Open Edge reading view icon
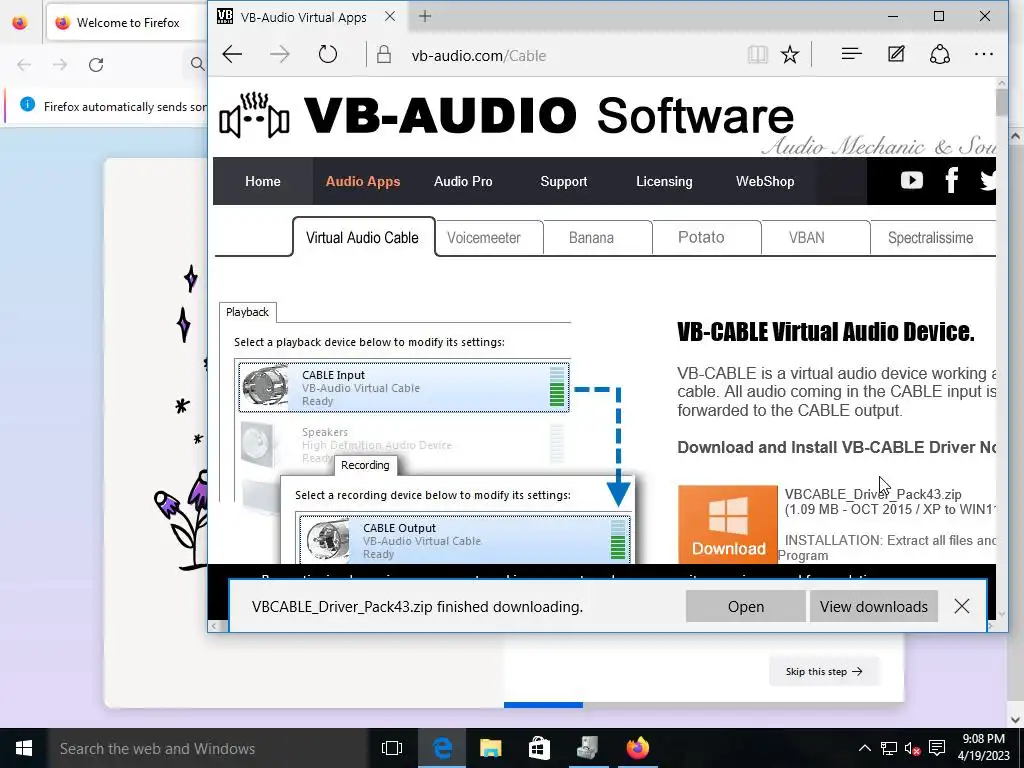 click(x=758, y=55)
